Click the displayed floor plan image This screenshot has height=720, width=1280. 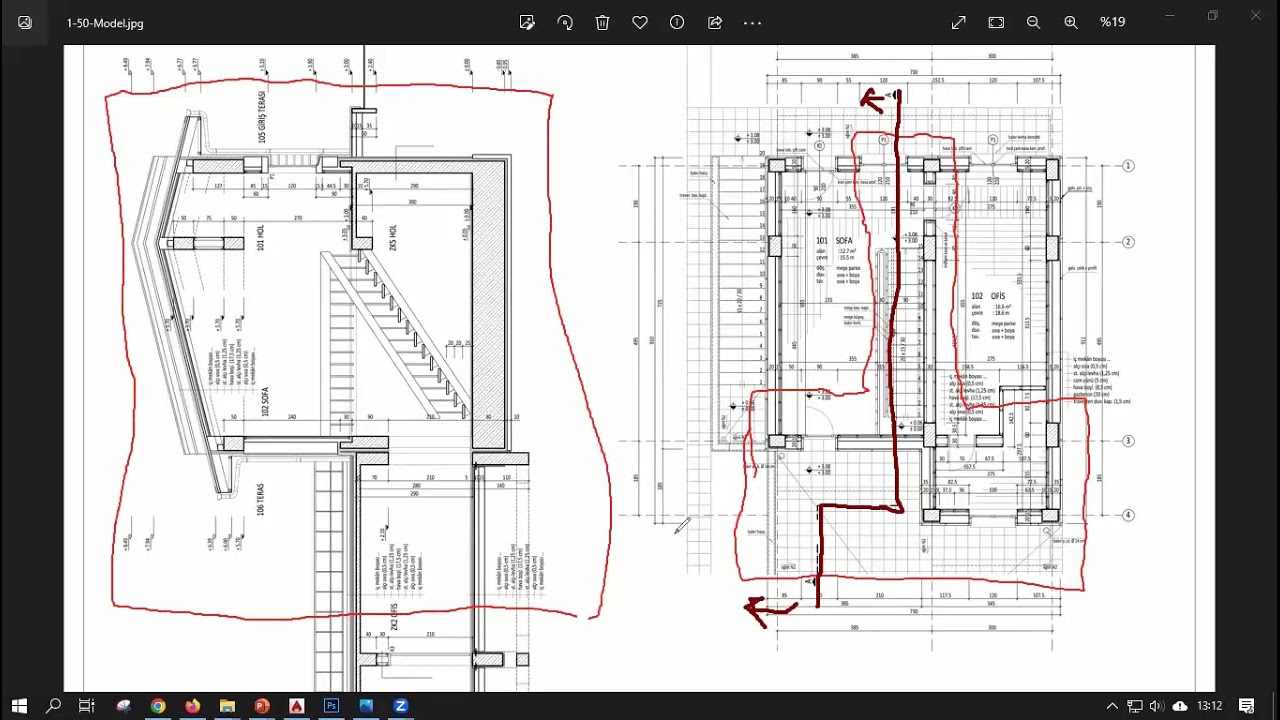pyautogui.click(x=640, y=368)
